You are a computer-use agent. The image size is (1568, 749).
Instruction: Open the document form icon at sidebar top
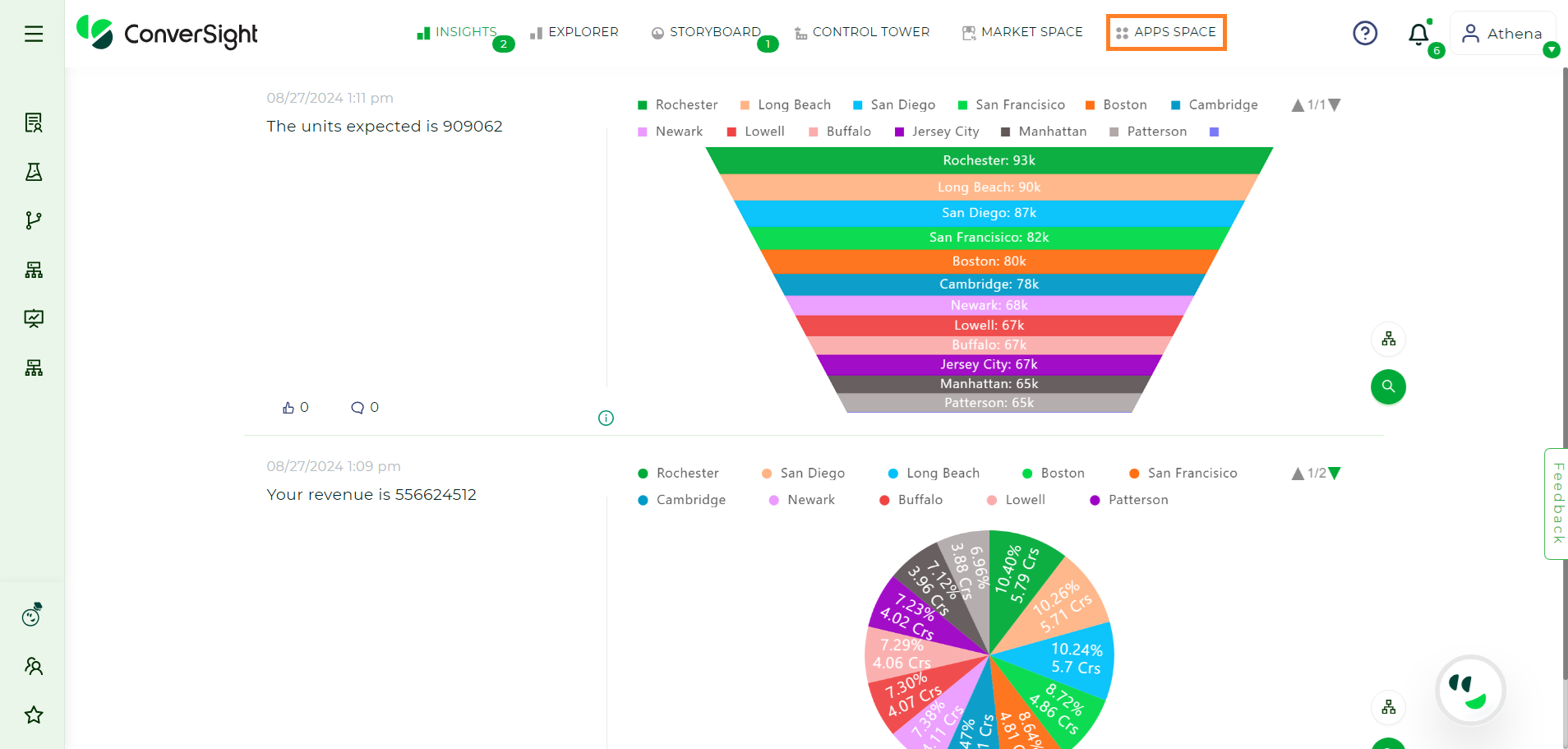click(33, 122)
